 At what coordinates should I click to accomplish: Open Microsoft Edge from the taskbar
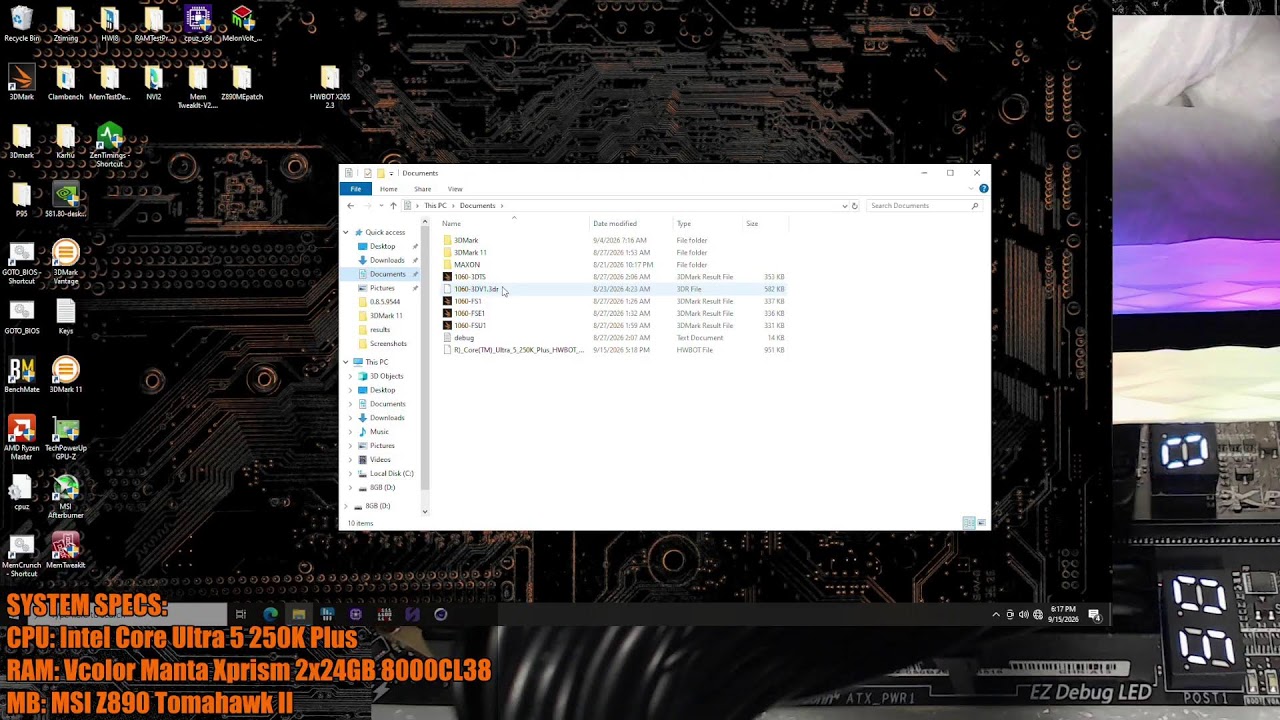tap(270, 614)
